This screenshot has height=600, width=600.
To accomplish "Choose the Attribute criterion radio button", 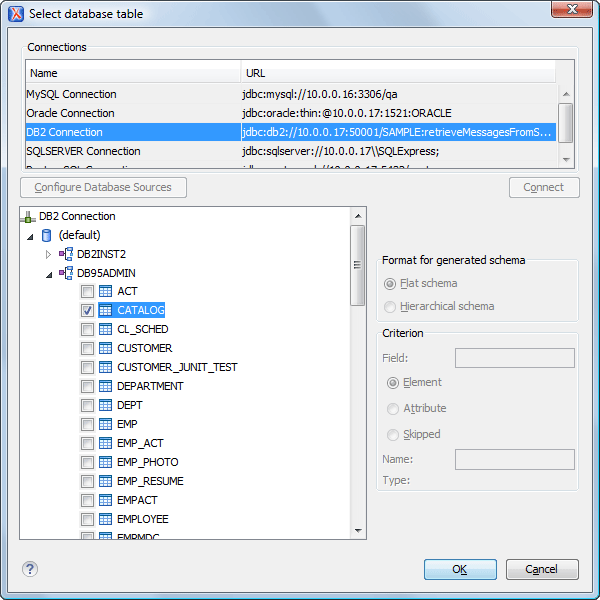I will click(x=393, y=409).
